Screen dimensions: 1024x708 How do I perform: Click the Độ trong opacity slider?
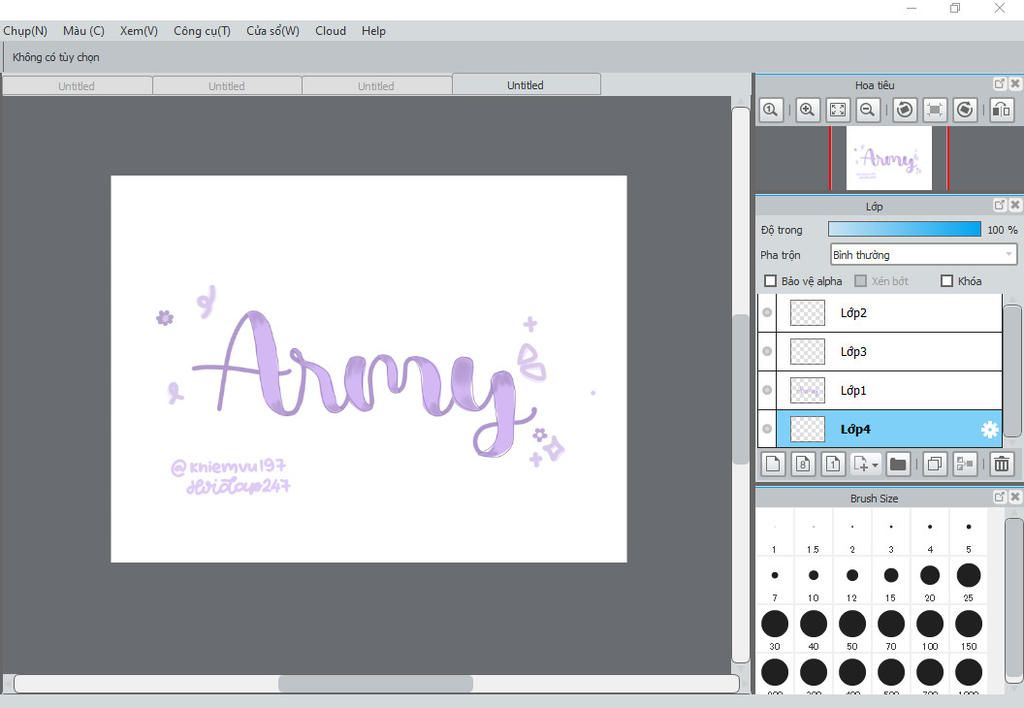[x=904, y=230]
